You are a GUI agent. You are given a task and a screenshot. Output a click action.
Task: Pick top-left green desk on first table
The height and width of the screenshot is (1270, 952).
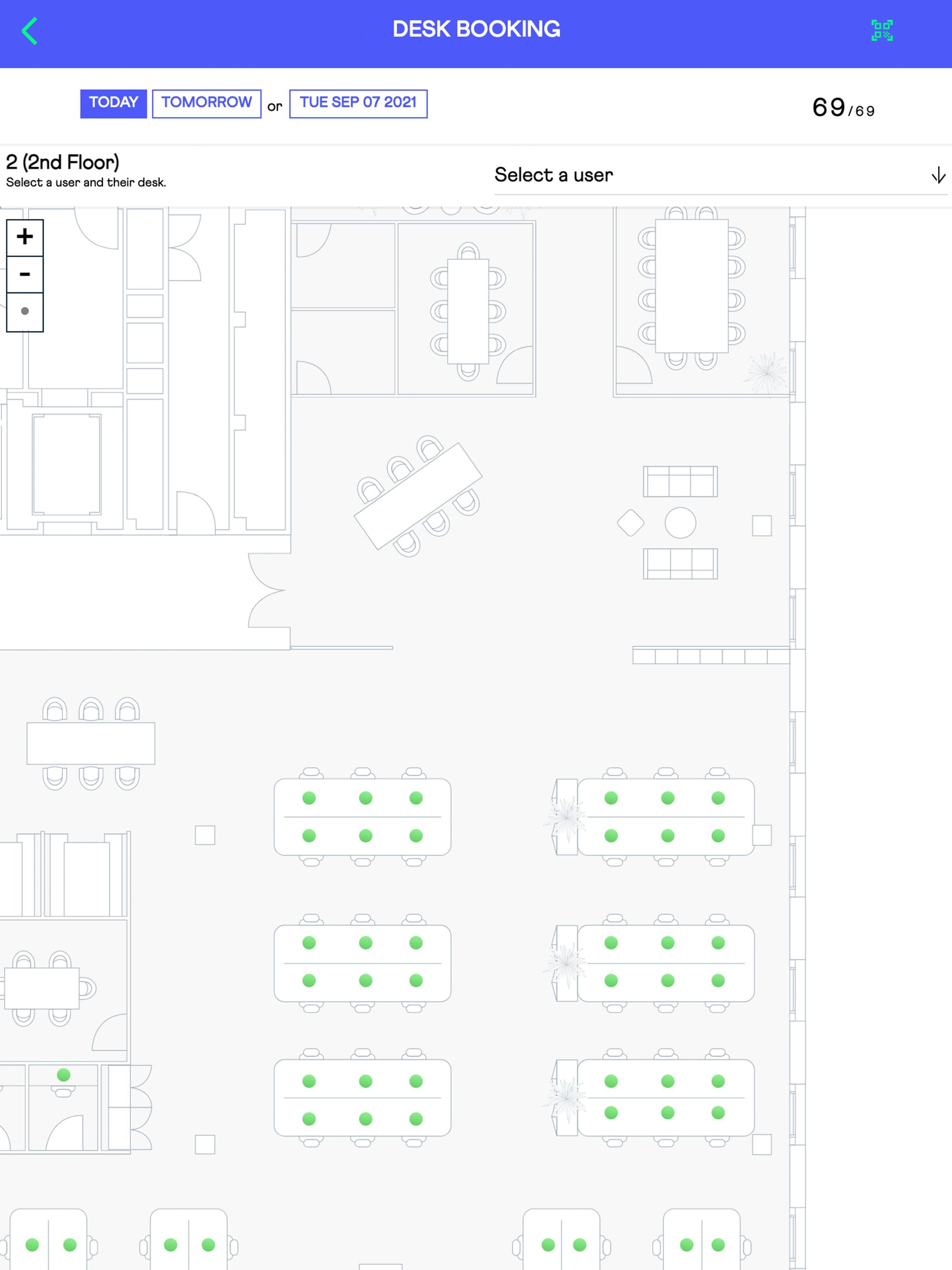pos(309,798)
